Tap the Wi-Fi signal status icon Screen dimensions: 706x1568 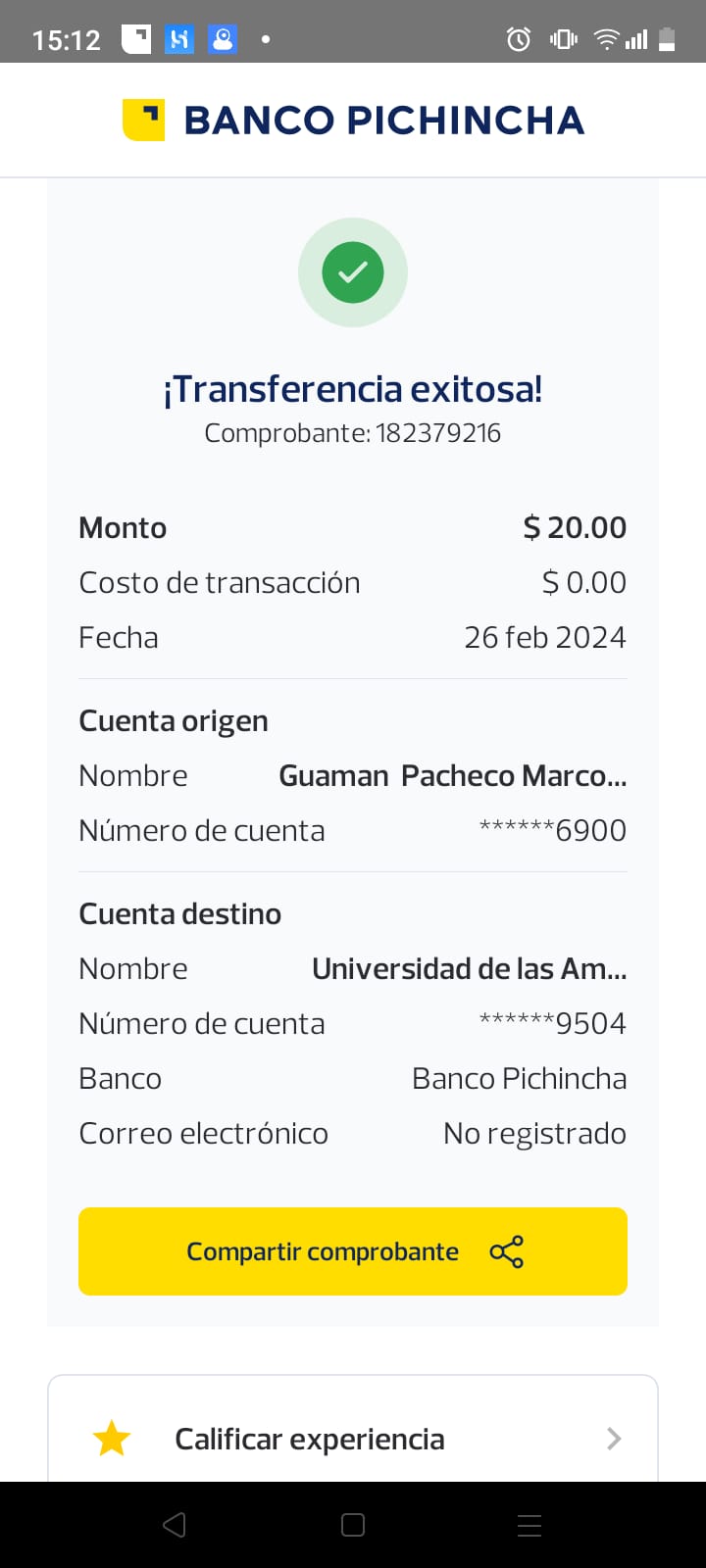click(x=607, y=39)
